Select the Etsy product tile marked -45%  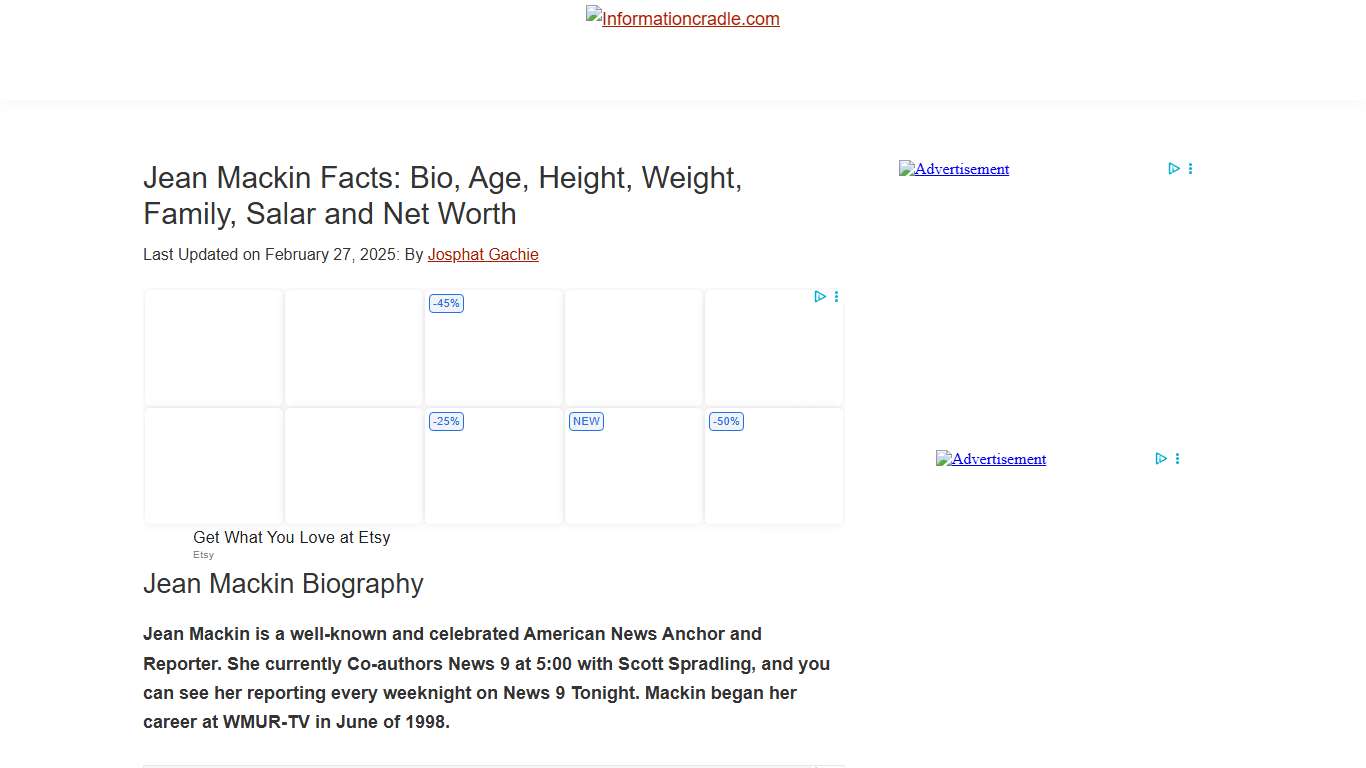coord(494,348)
